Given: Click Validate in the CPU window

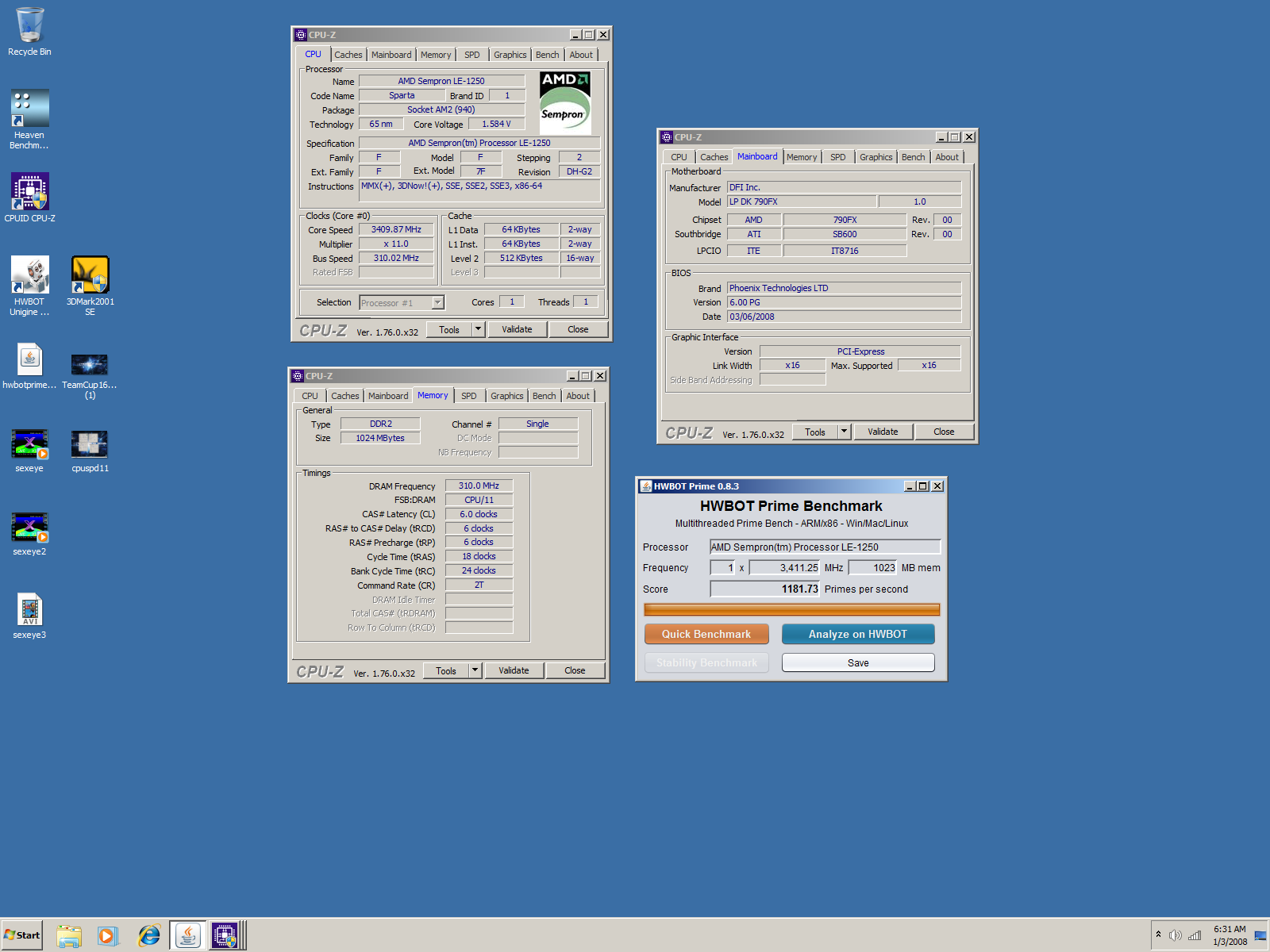Looking at the screenshot, I should (517, 329).
